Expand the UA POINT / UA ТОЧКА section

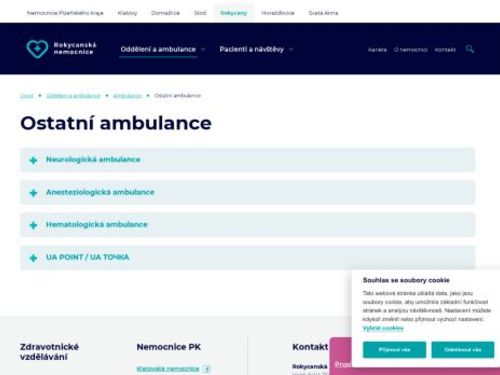[x=247, y=257]
